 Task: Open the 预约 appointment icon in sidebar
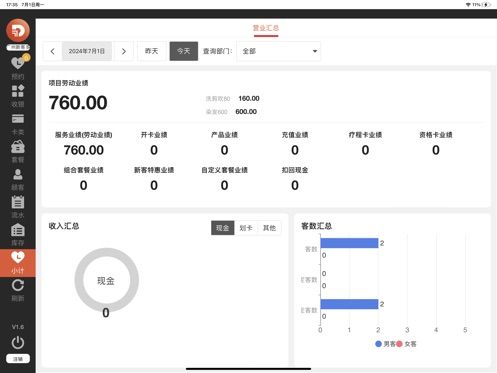tap(18, 63)
